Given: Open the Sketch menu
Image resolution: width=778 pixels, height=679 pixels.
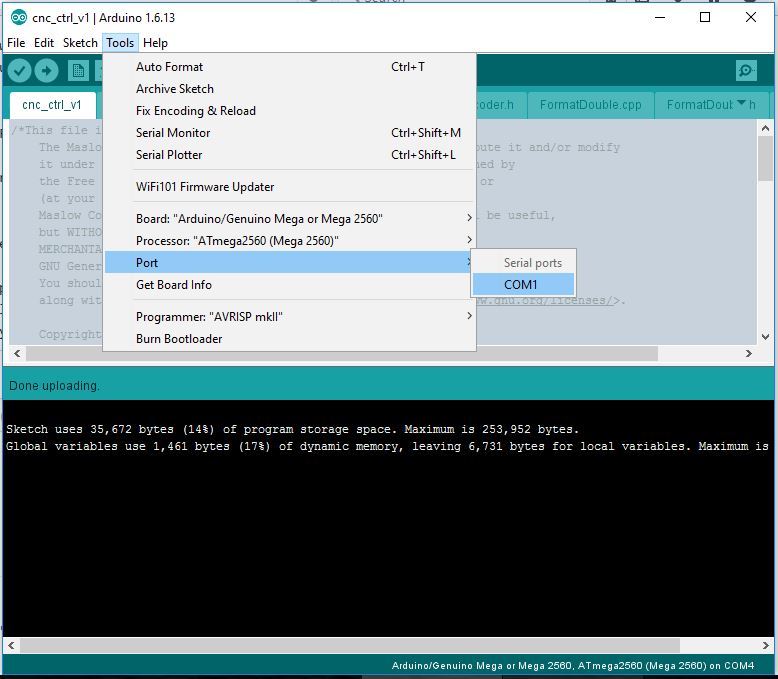Looking at the screenshot, I should 80,43.
